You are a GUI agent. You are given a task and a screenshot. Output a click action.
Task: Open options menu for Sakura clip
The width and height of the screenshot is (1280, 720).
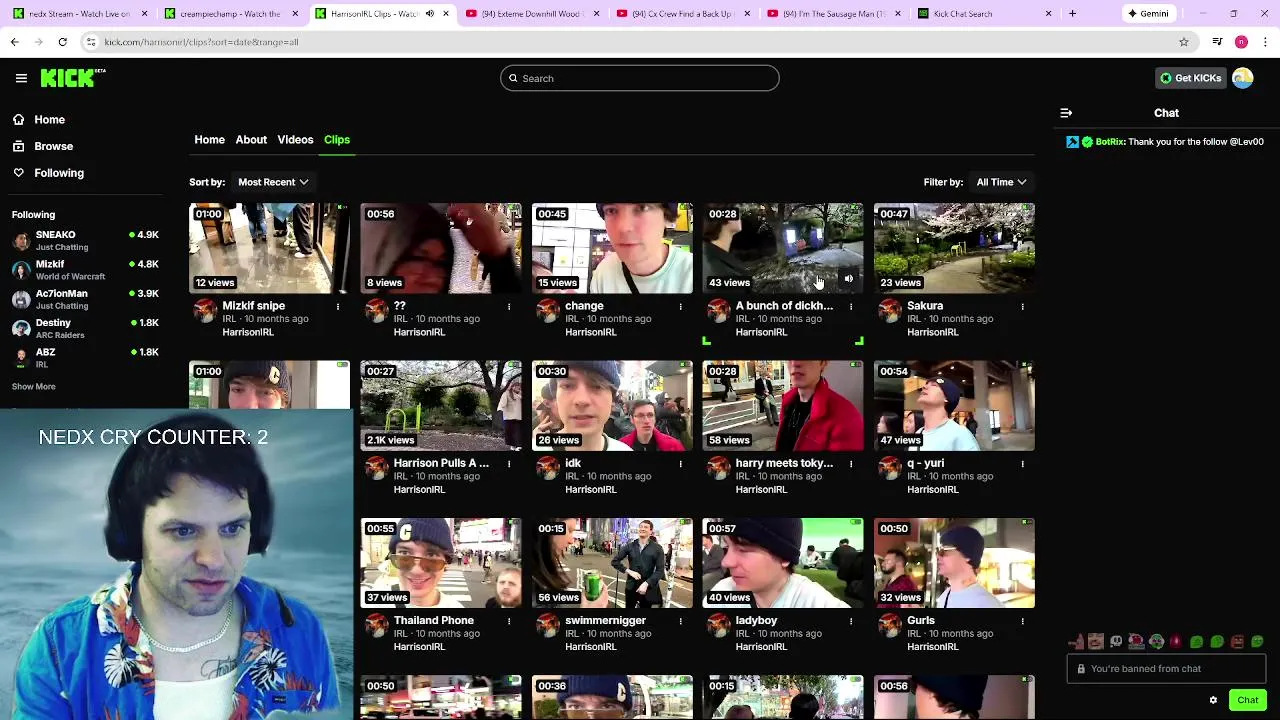pyautogui.click(x=1022, y=307)
